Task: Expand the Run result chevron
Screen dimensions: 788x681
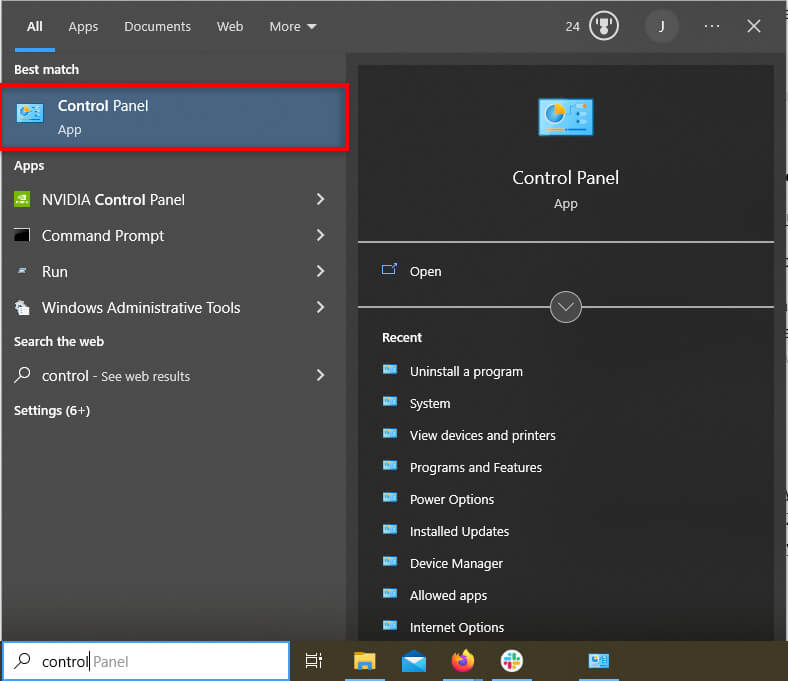Action: pos(320,271)
